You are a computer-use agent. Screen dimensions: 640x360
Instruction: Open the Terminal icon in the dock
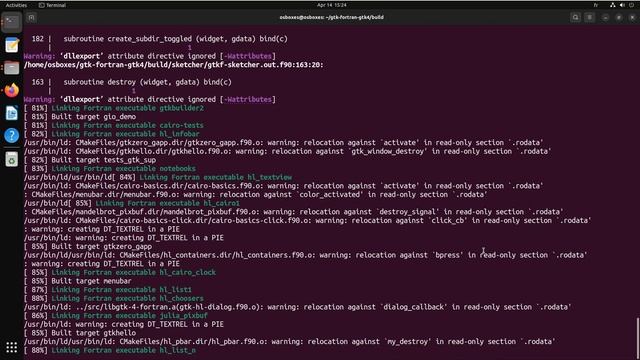click(11, 22)
